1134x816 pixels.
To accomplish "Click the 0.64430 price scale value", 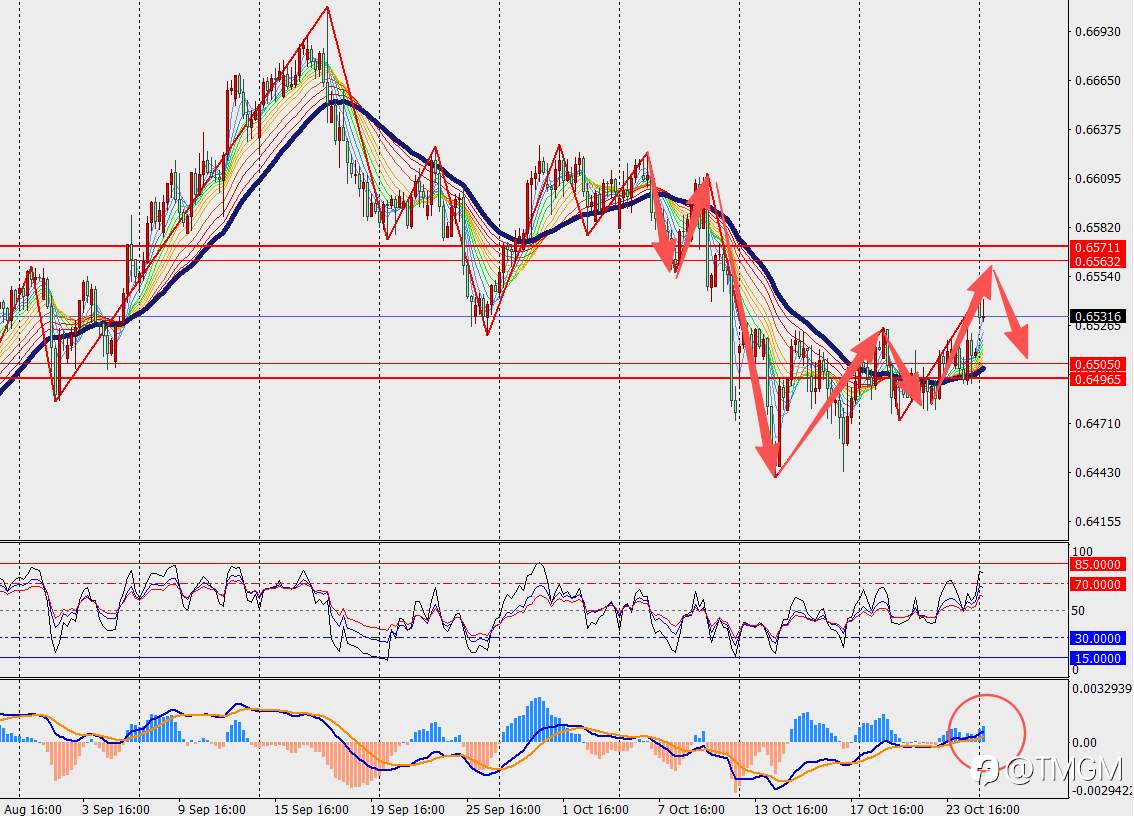I will [1097, 472].
